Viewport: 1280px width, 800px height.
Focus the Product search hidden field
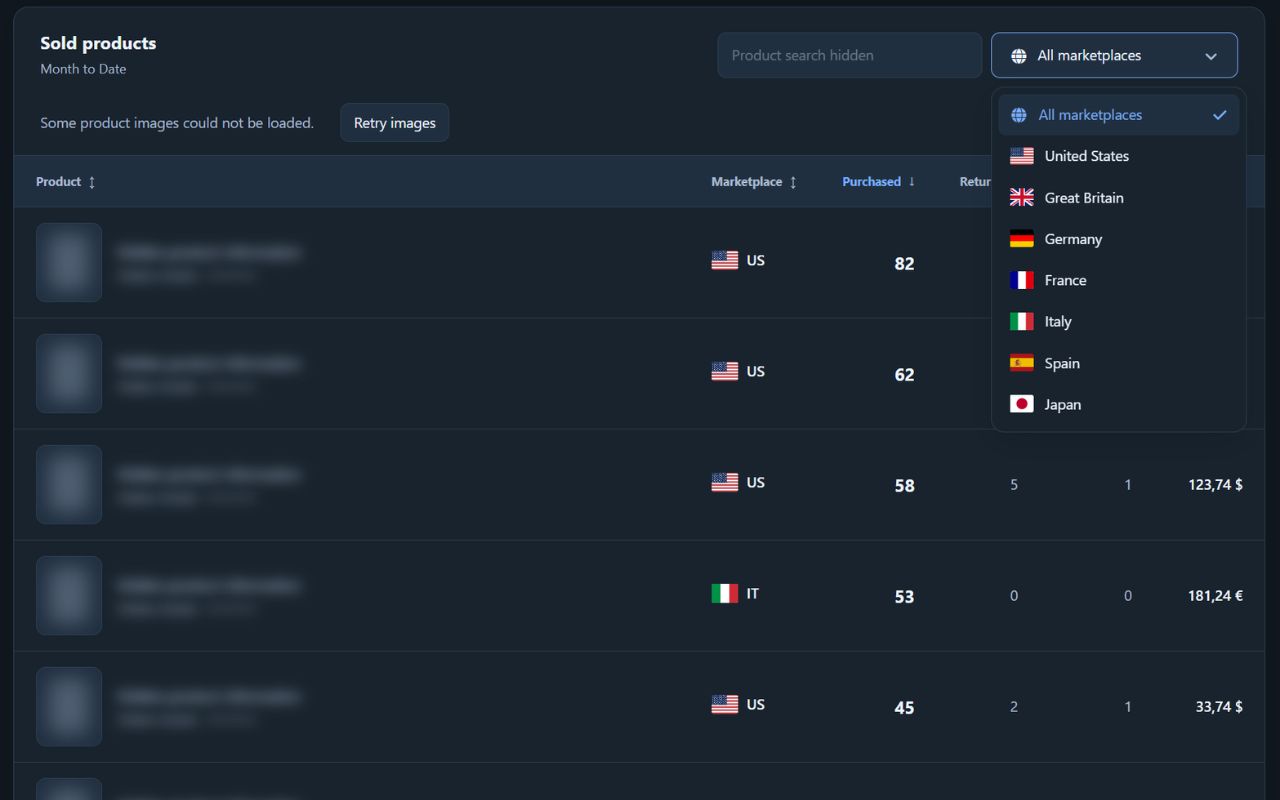pos(850,55)
